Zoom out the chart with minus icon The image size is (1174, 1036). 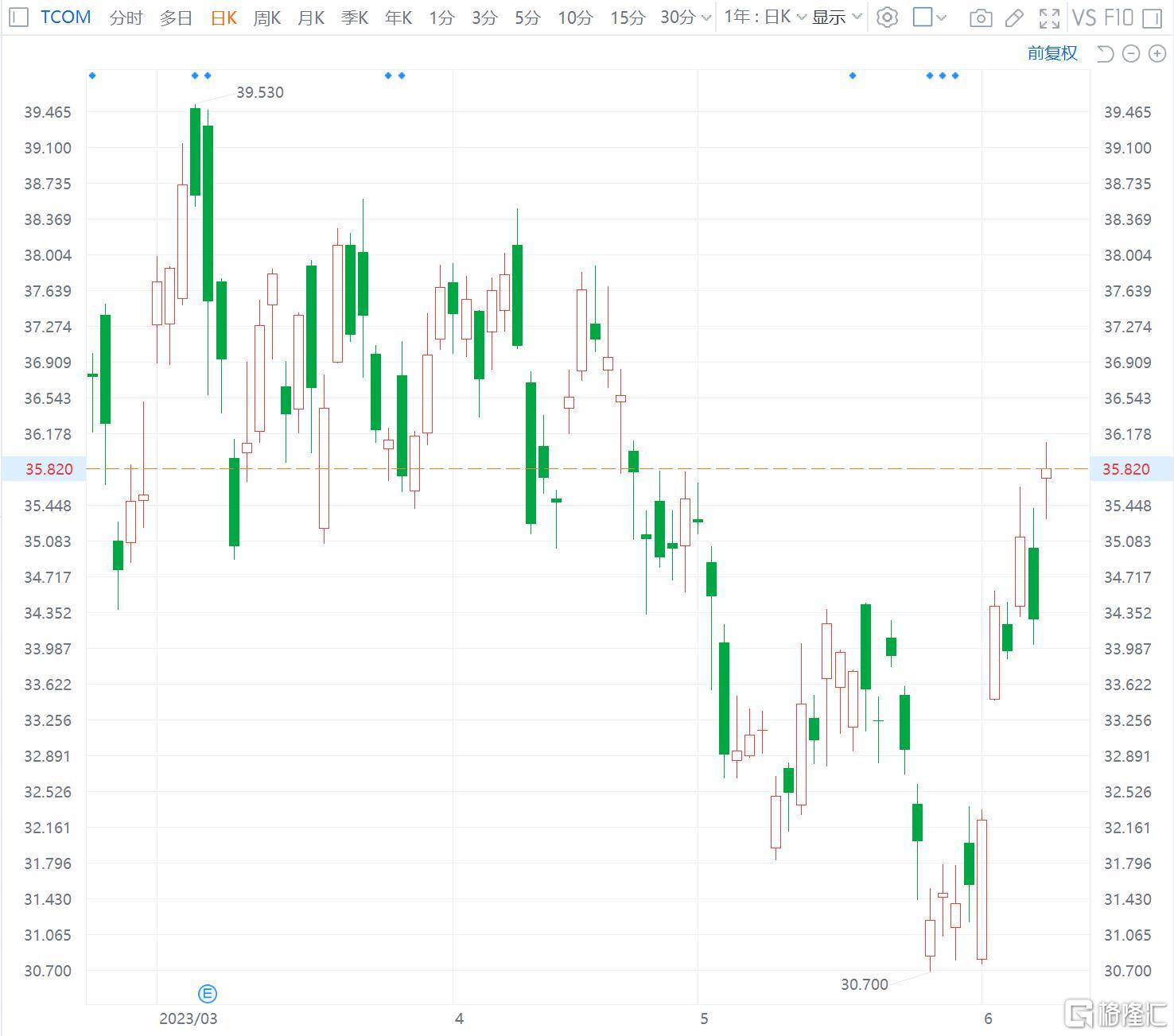[x=1131, y=53]
